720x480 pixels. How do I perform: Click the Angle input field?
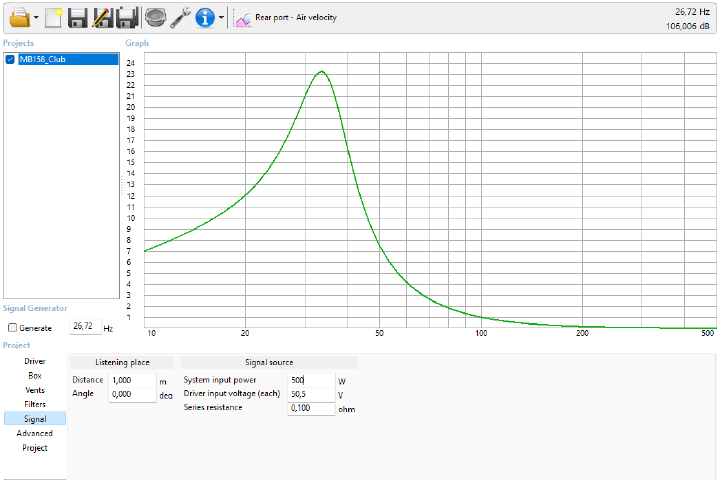(x=132, y=394)
